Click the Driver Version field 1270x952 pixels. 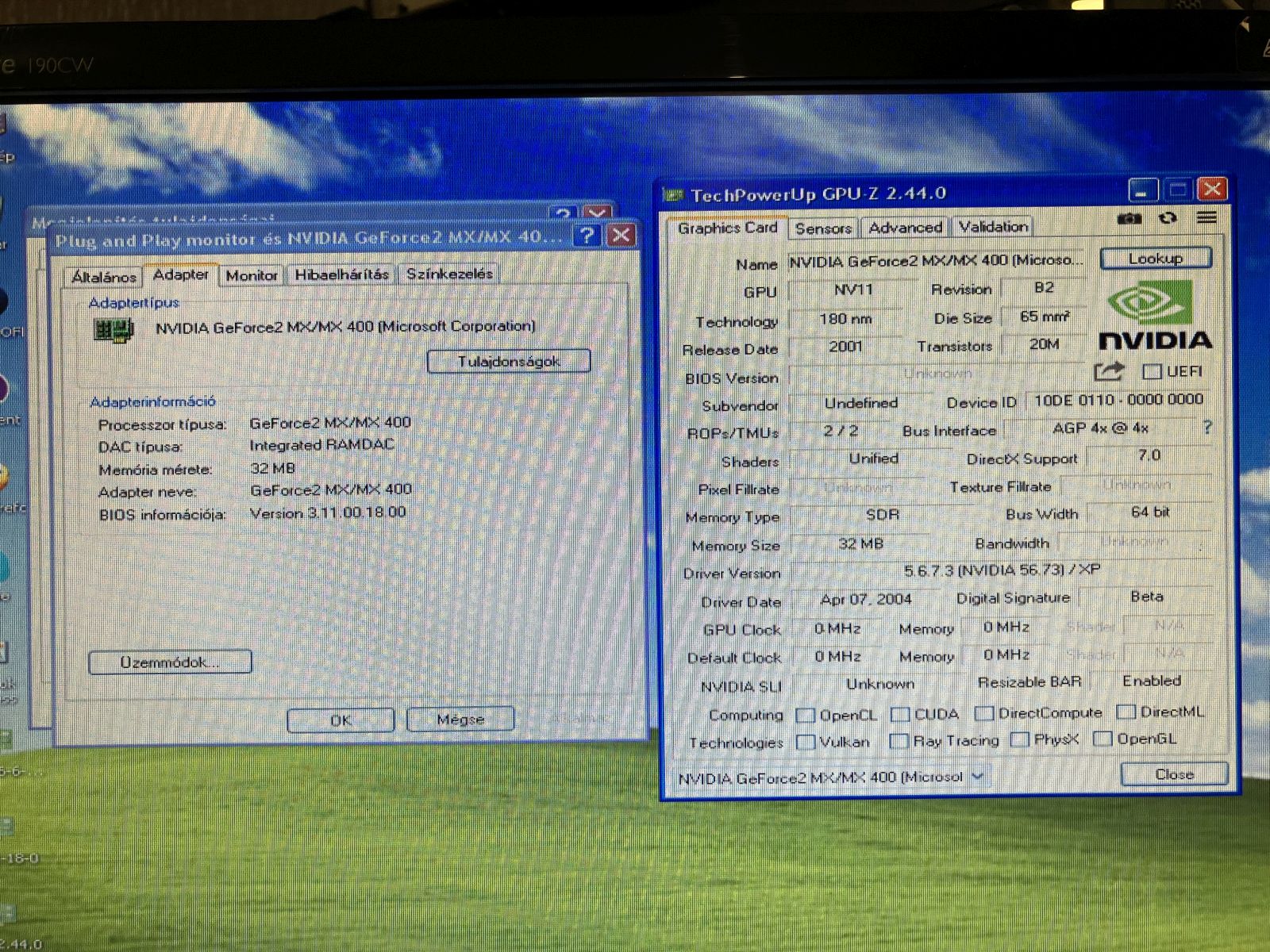[1002, 570]
